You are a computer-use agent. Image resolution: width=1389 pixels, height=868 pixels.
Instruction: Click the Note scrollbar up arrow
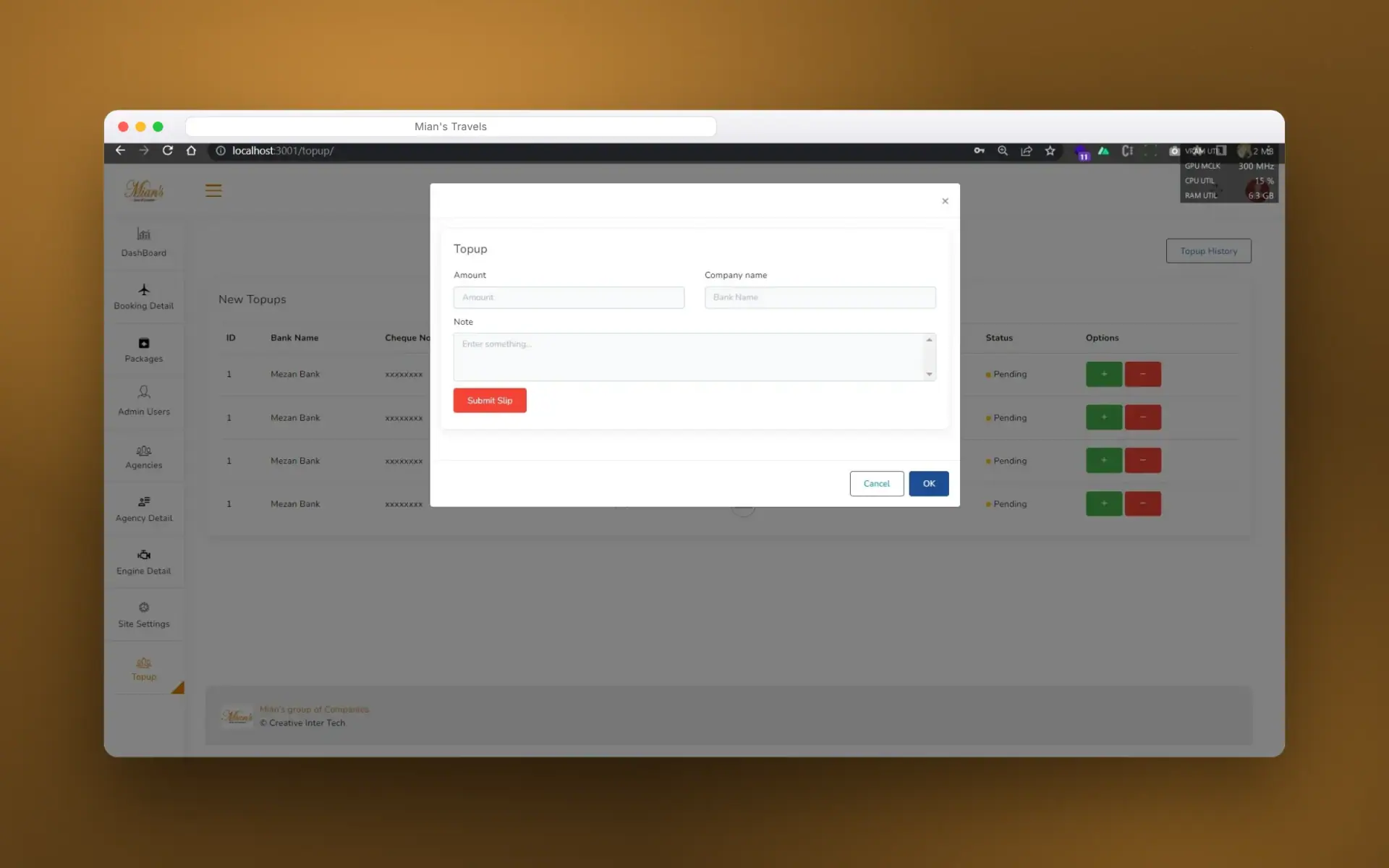(x=930, y=340)
